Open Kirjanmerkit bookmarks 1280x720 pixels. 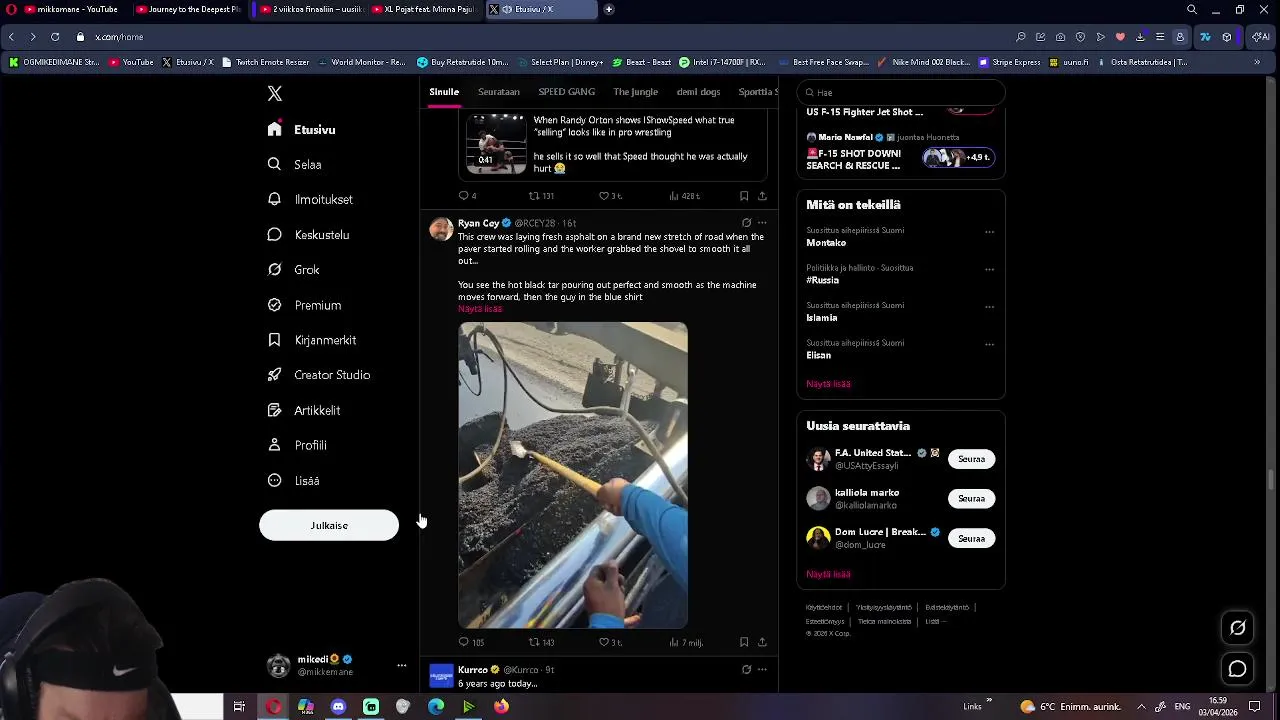coord(311,340)
